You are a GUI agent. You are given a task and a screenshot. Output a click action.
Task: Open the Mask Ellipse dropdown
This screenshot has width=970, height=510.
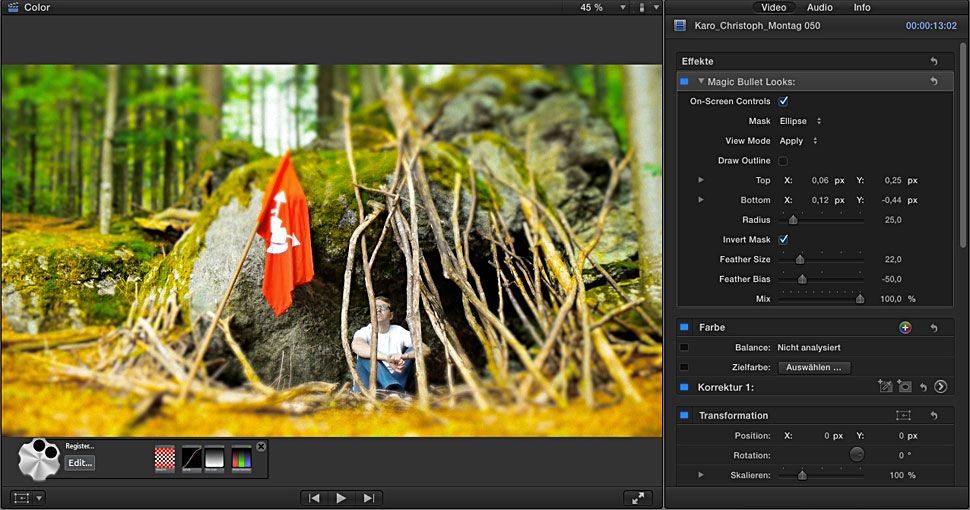[x=800, y=121]
